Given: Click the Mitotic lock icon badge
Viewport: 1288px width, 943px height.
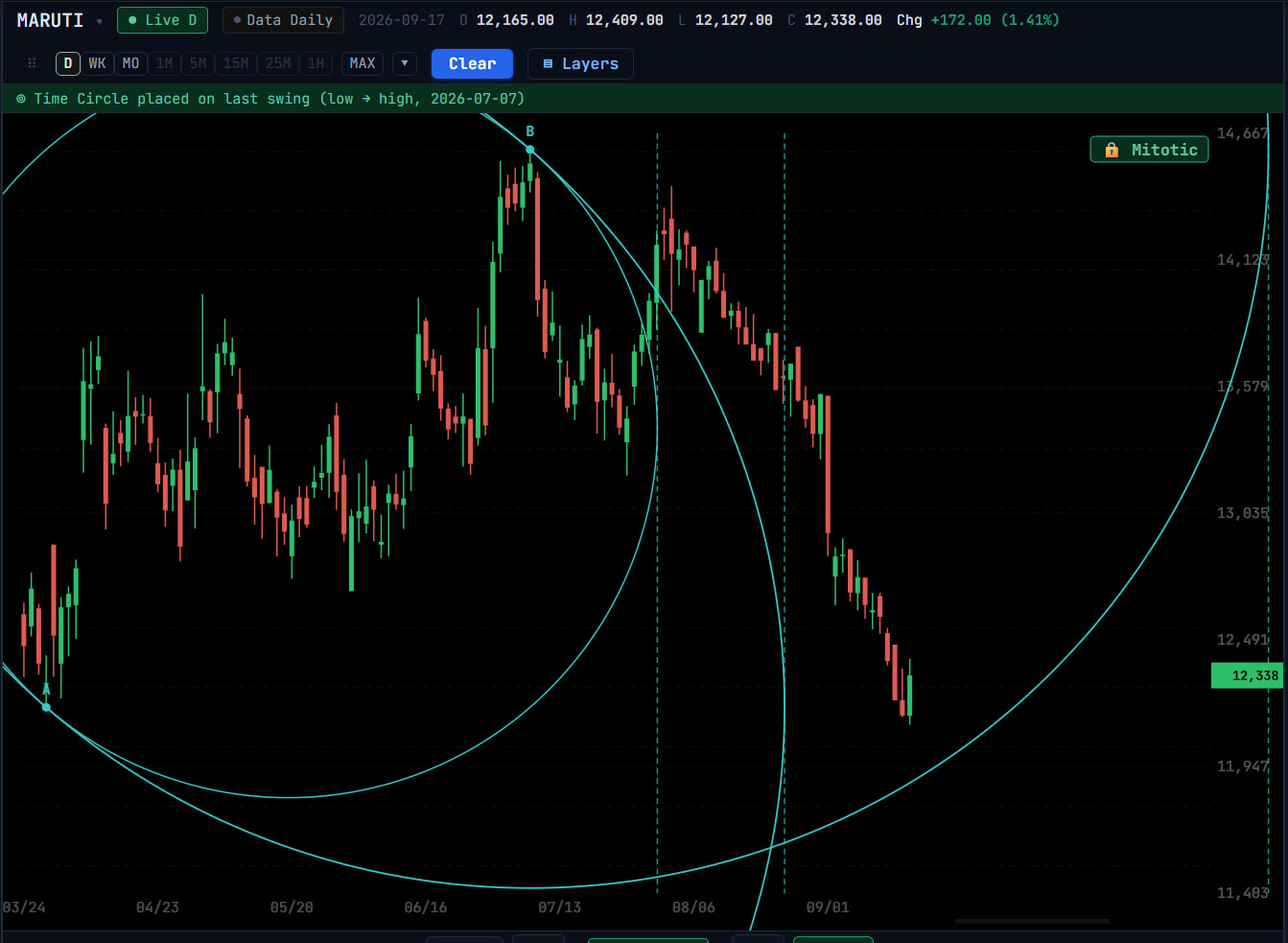Looking at the screenshot, I should [x=1149, y=150].
